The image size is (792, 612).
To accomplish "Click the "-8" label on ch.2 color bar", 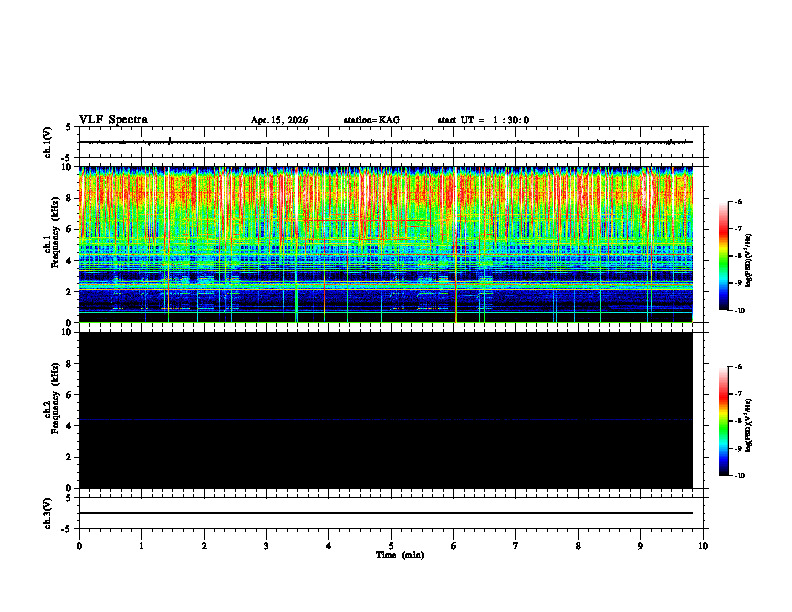I will 738,421.
